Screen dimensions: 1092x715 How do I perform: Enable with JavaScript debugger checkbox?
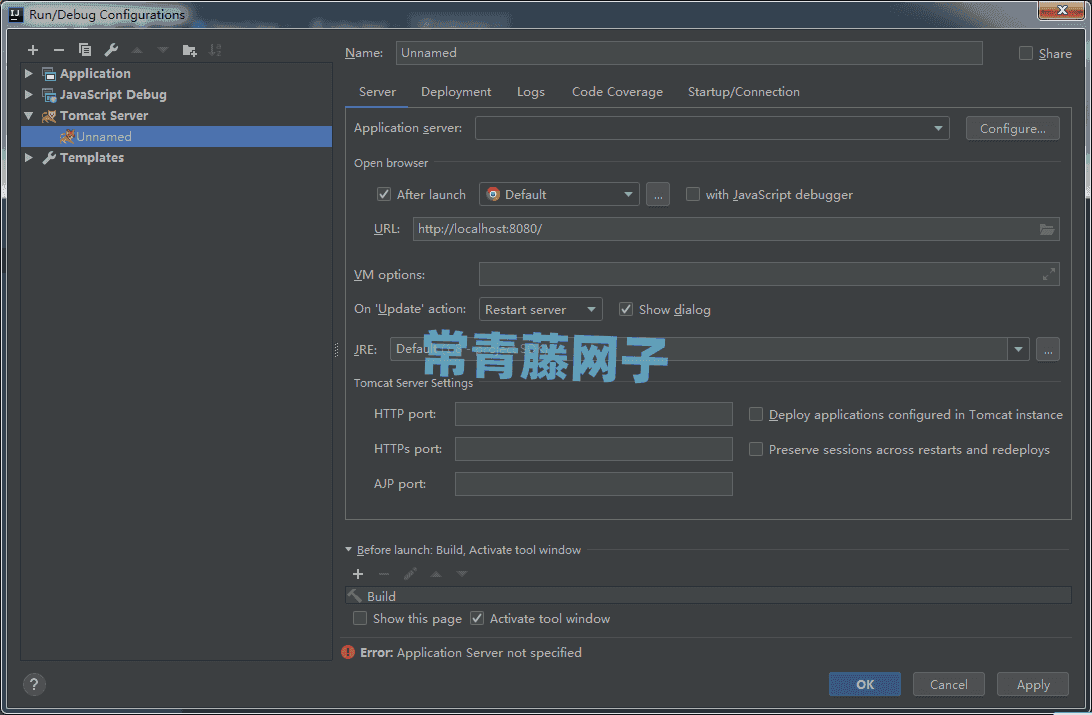pos(693,194)
